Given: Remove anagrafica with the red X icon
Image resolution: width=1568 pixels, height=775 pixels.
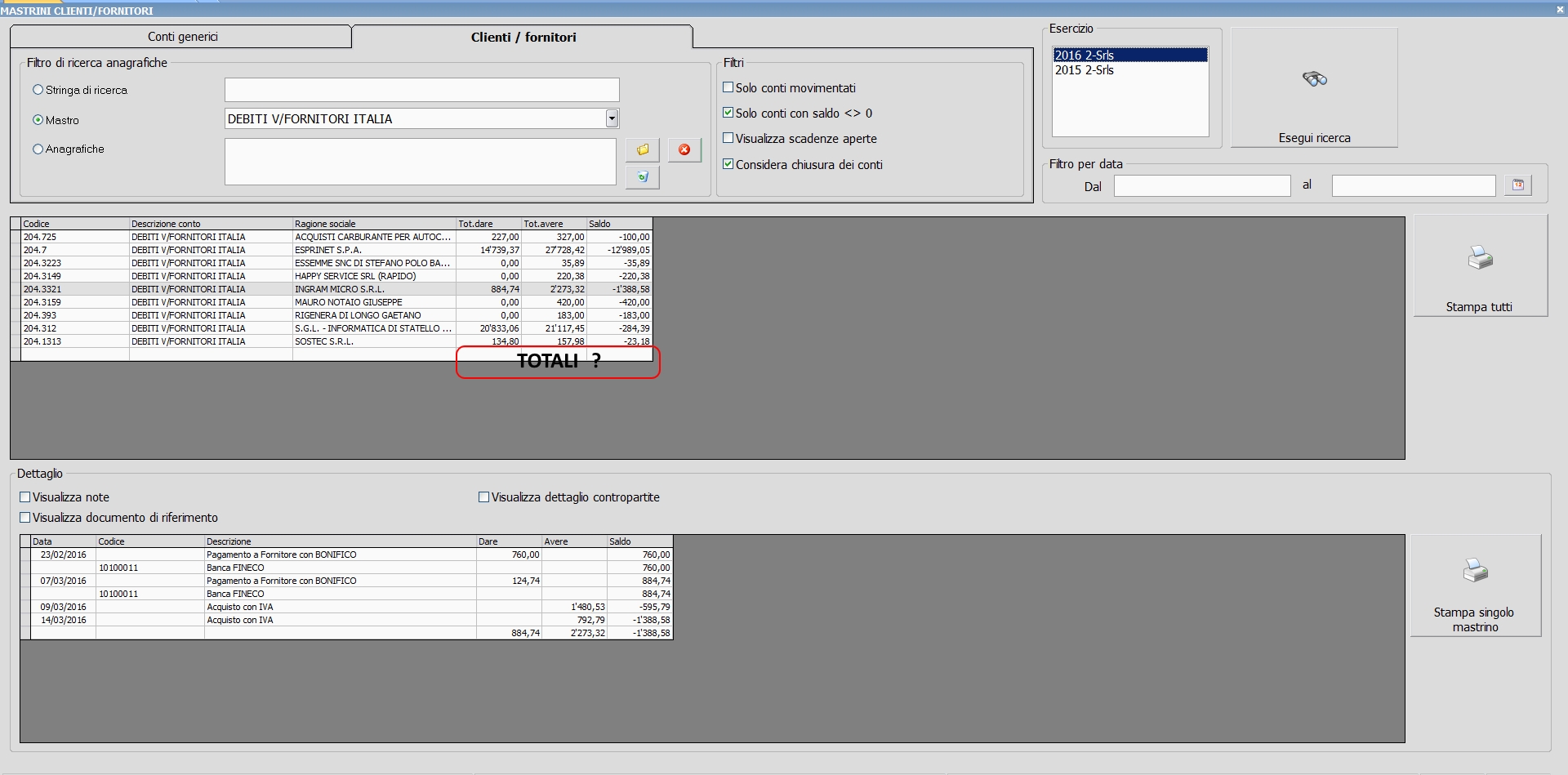Looking at the screenshot, I should [684, 149].
